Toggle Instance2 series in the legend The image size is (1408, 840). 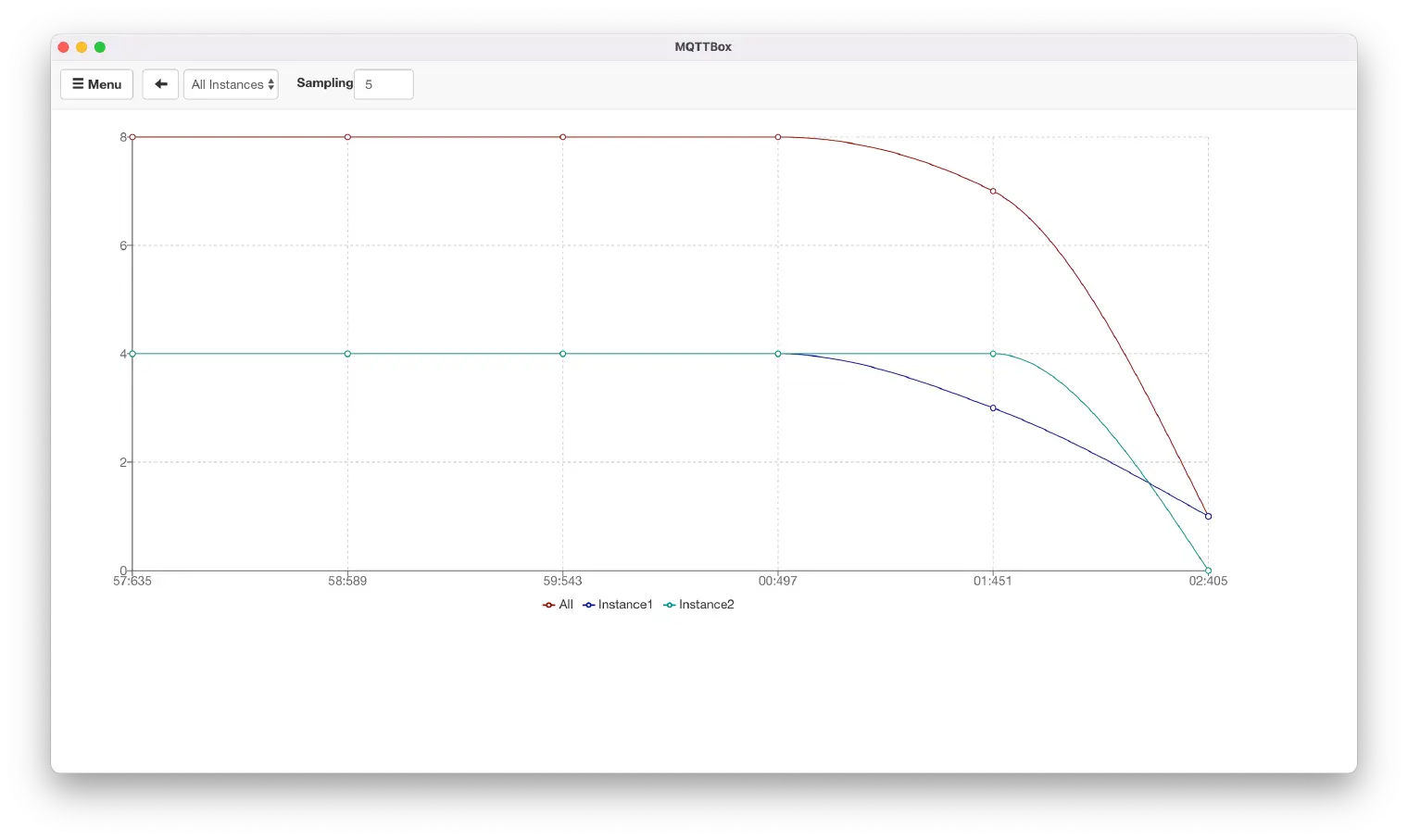coord(698,605)
